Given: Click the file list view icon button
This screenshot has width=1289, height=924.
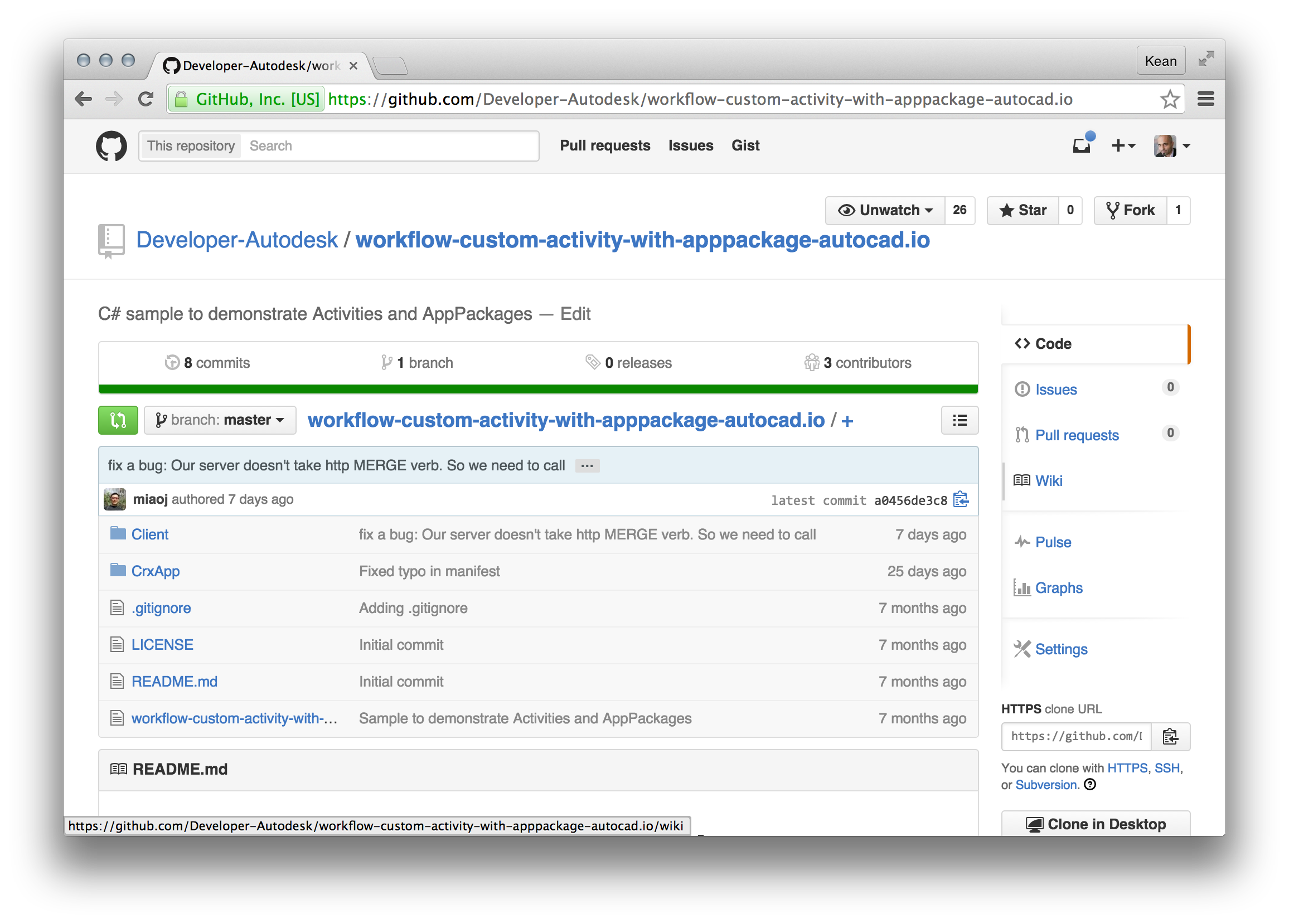Looking at the screenshot, I should pyautogui.click(x=960, y=420).
